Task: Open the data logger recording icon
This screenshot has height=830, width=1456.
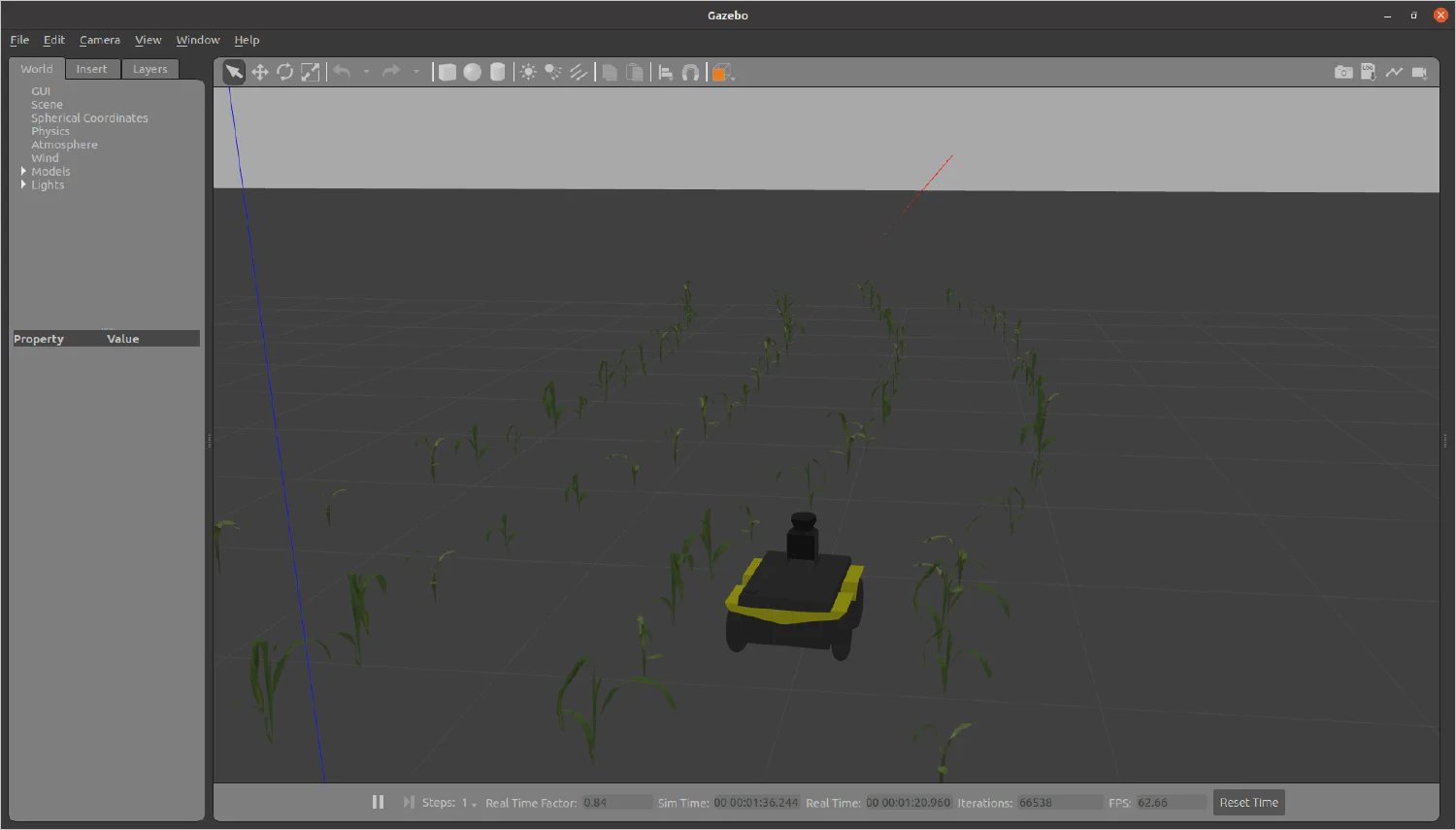Action: click(1368, 71)
